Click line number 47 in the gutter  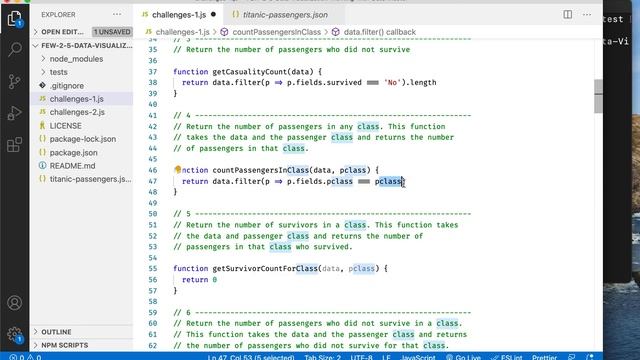click(x=153, y=181)
